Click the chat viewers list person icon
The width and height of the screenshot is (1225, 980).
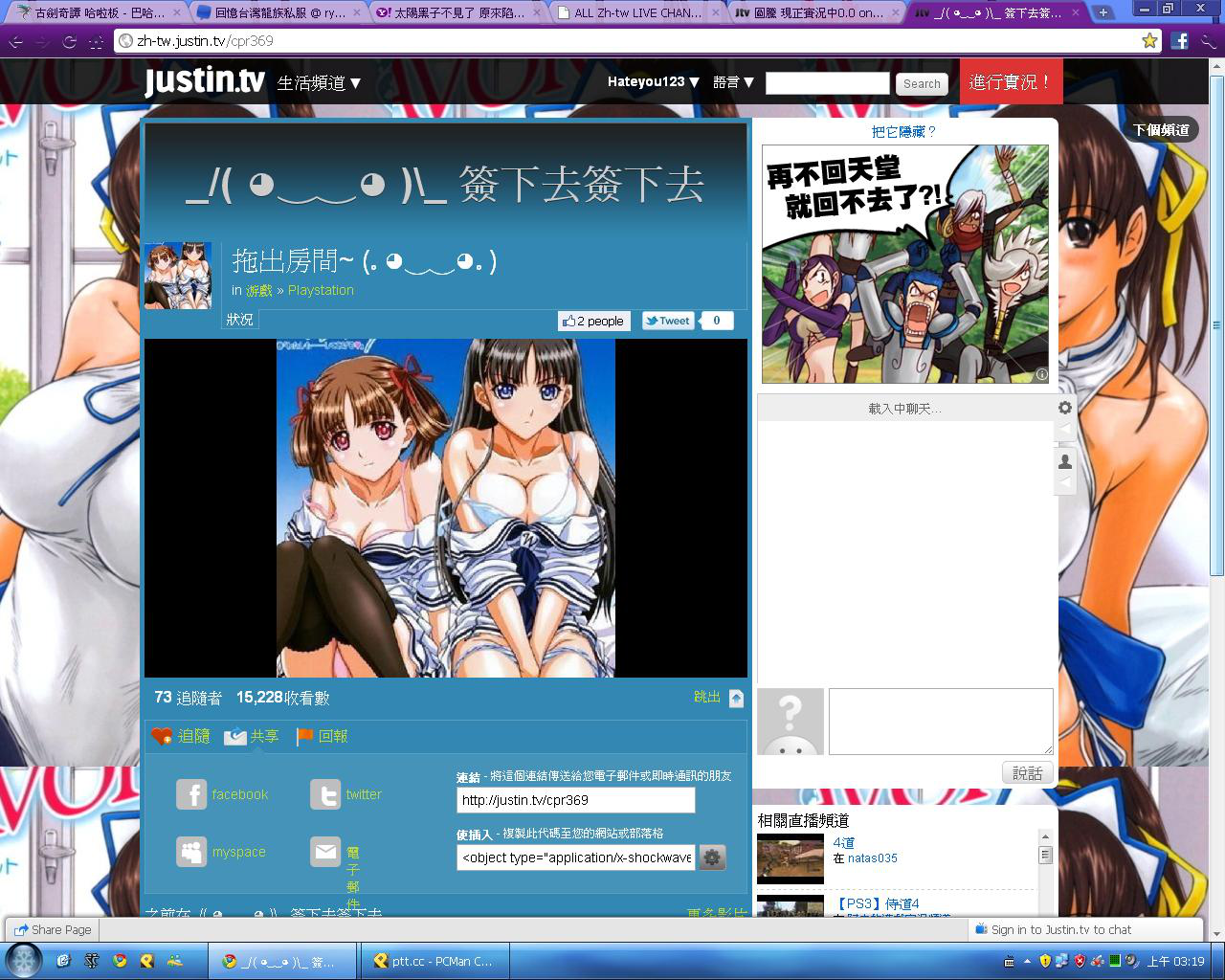pyautogui.click(x=1065, y=461)
